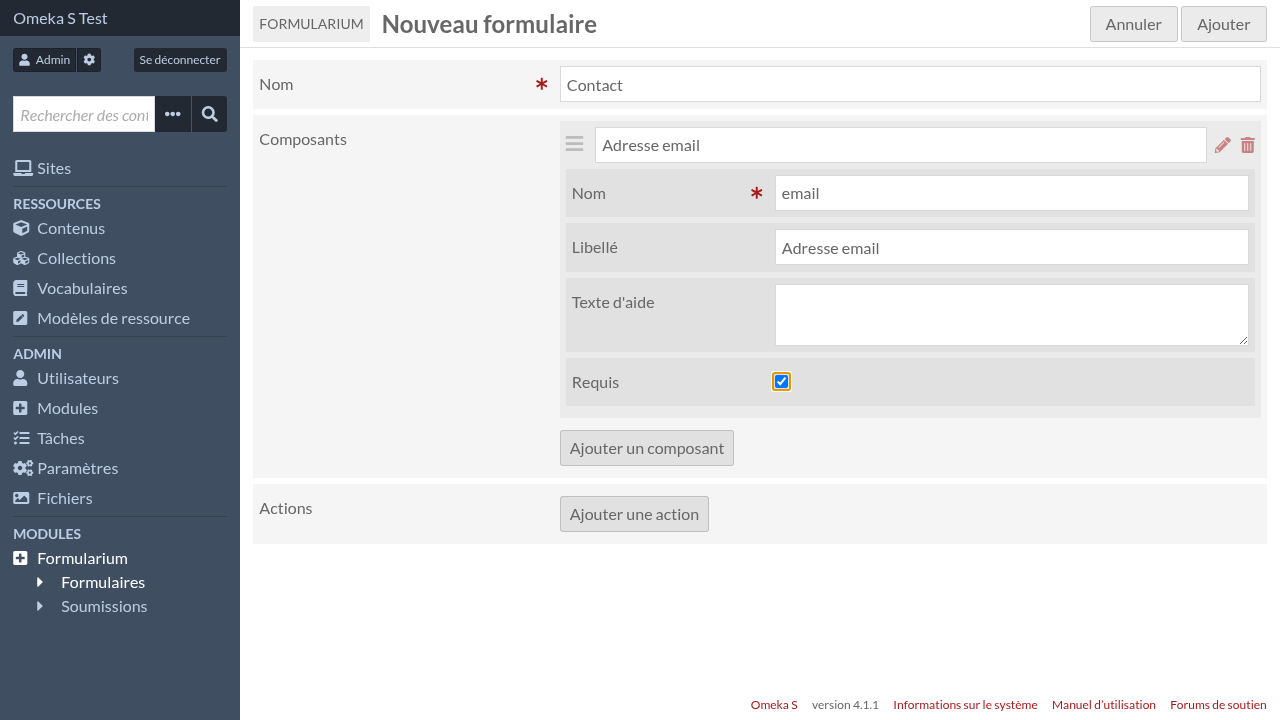The height and width of the screenshot is (720, 1280).
Task: Click the Modules icon in the sidebar
Action: point(20,408)
